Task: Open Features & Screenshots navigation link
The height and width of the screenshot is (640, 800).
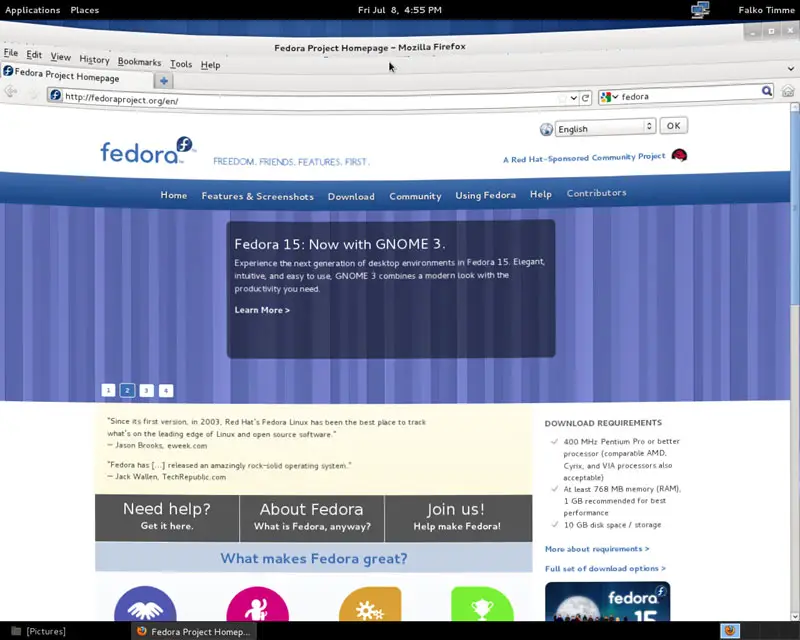Action: click(x=258, y=196)
